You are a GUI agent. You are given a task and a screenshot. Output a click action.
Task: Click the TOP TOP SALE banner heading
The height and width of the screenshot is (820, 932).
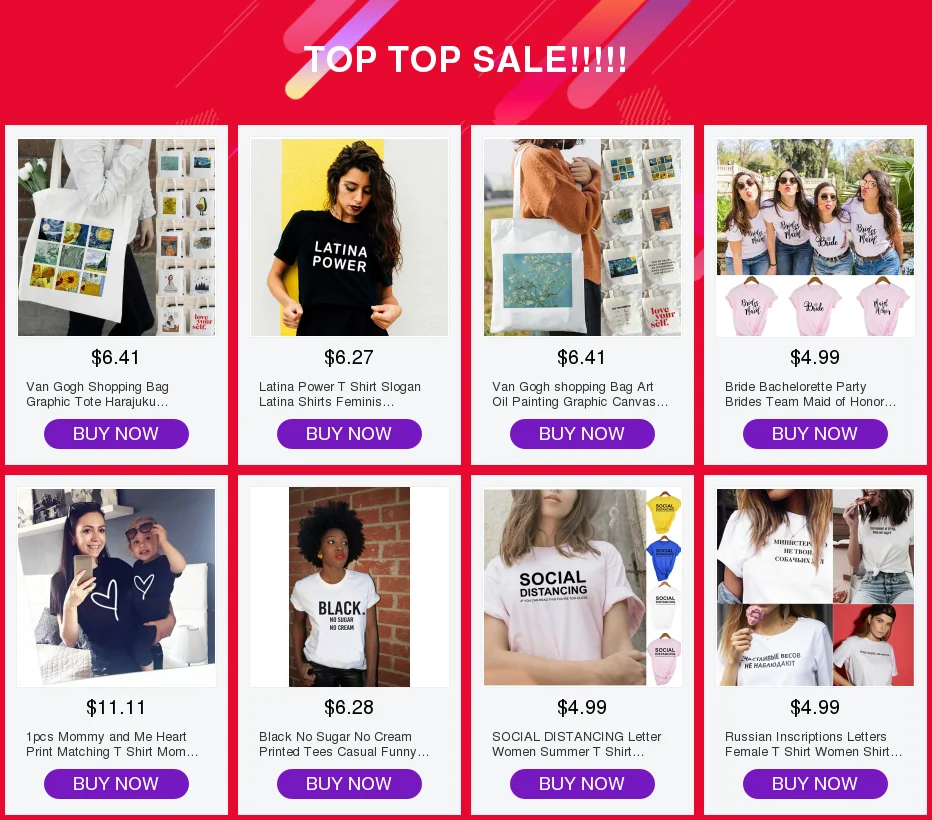(x=465, y=59)
